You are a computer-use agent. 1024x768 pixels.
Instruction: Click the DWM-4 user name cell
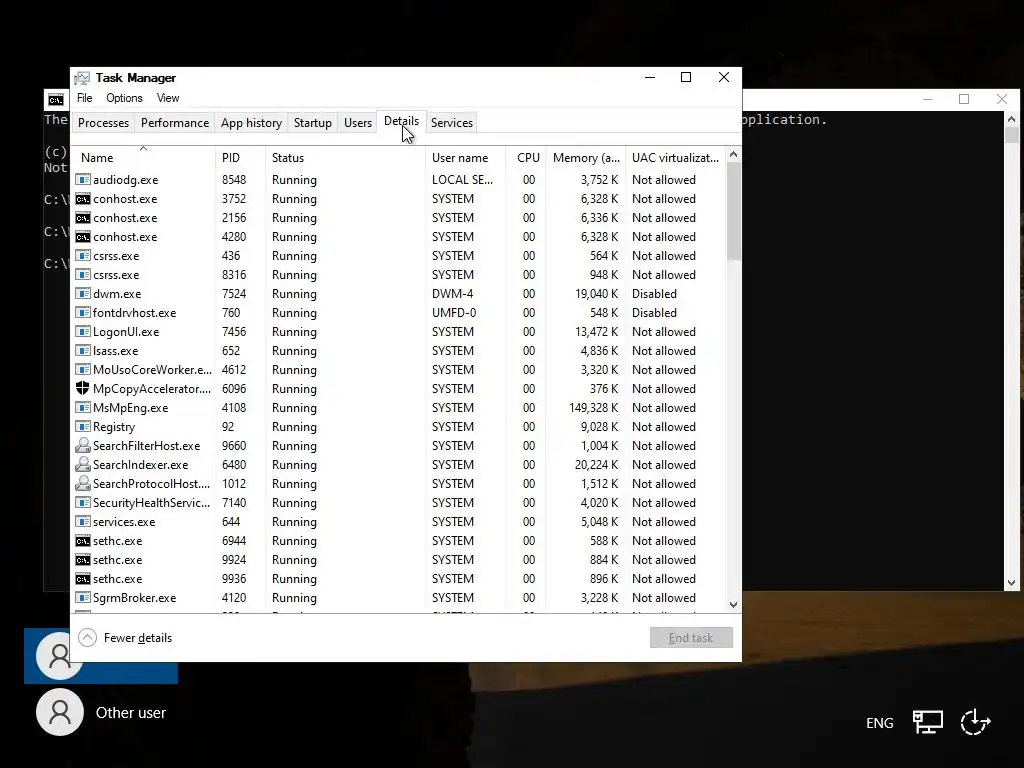click(453, 294)
